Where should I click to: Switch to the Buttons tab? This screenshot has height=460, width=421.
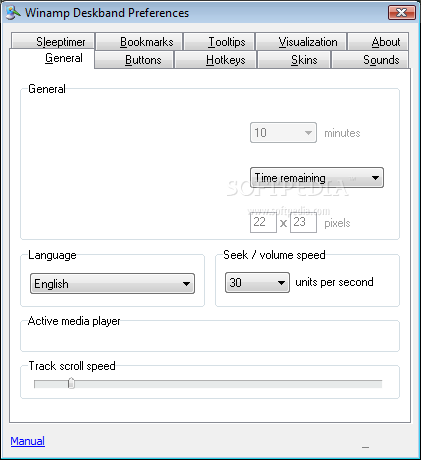click(134, 60)
